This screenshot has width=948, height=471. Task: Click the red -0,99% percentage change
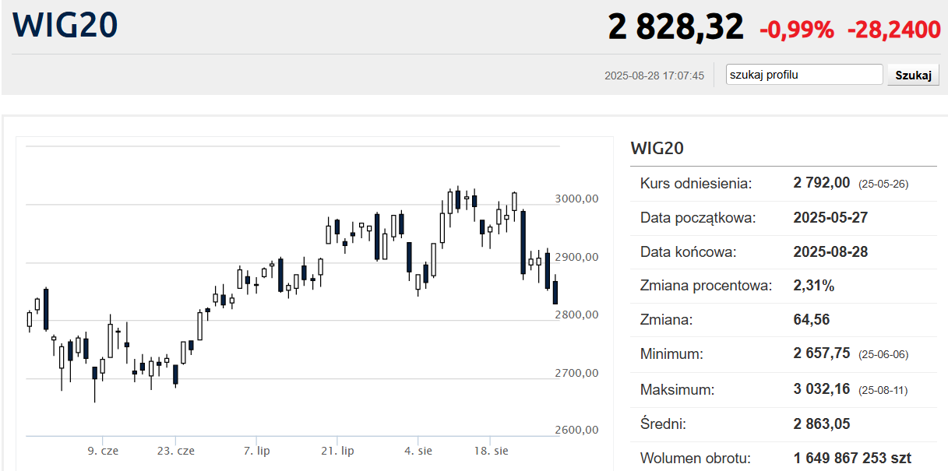(796, 30)
